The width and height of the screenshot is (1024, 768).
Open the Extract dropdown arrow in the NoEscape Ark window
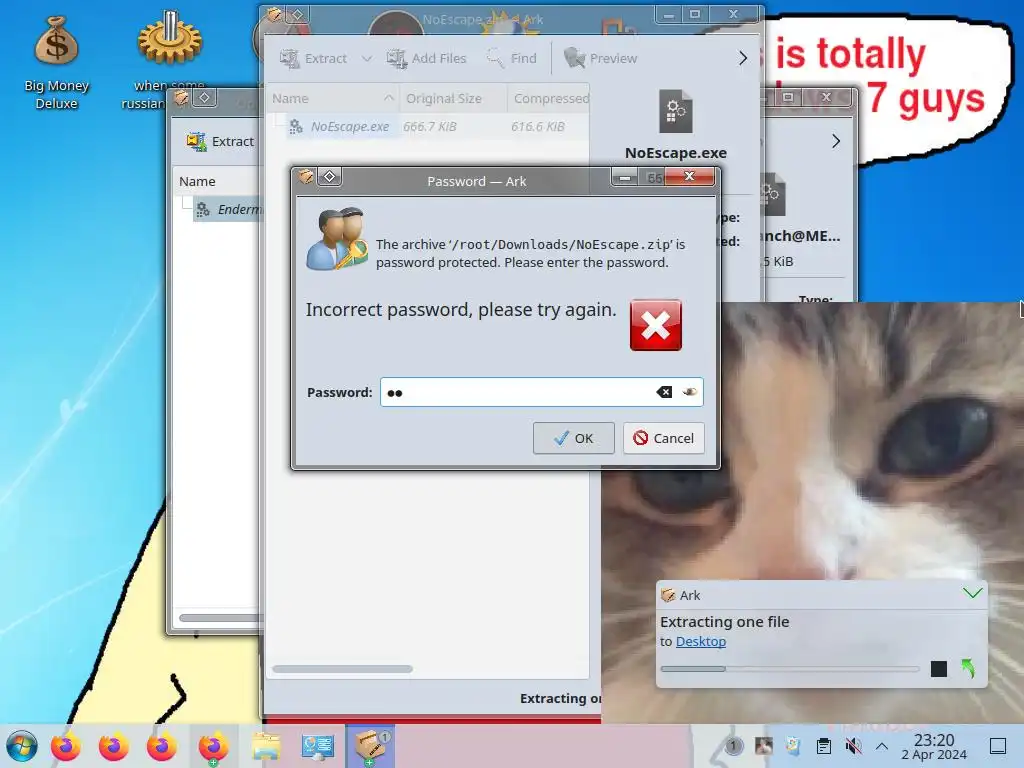click(367, 59)
